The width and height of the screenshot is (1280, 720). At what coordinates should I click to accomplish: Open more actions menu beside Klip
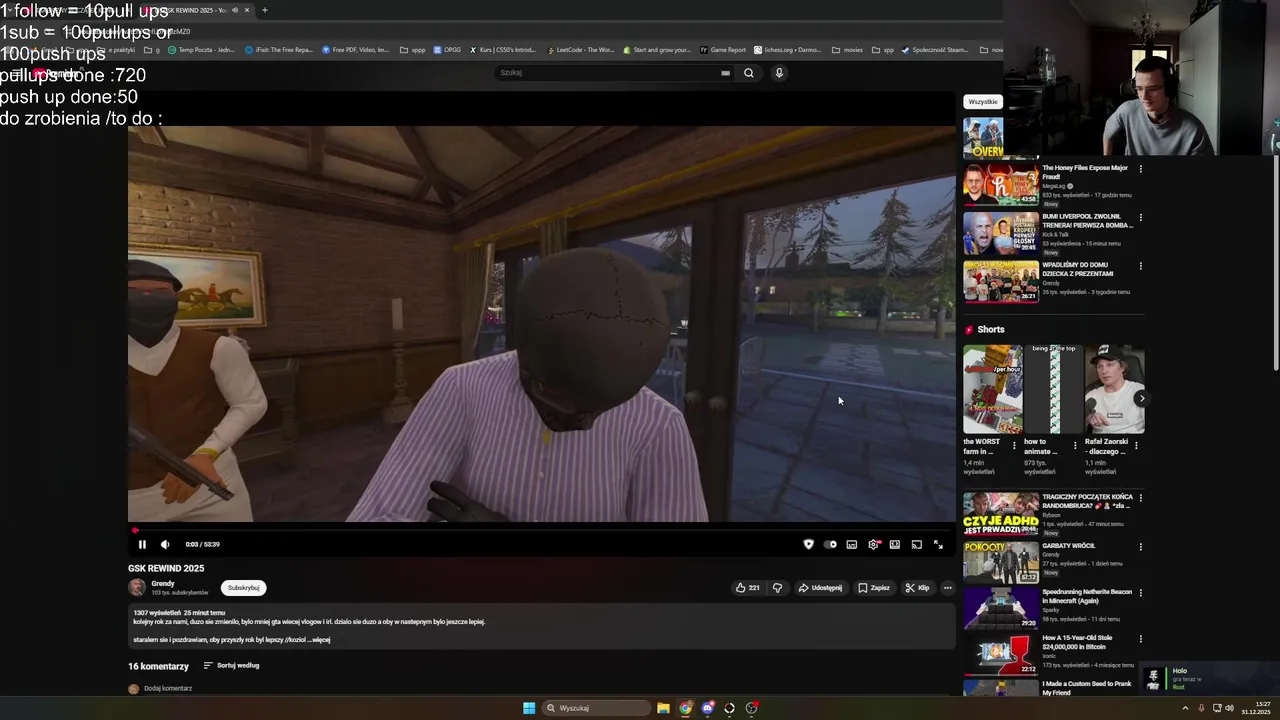[x=947, y=588]
